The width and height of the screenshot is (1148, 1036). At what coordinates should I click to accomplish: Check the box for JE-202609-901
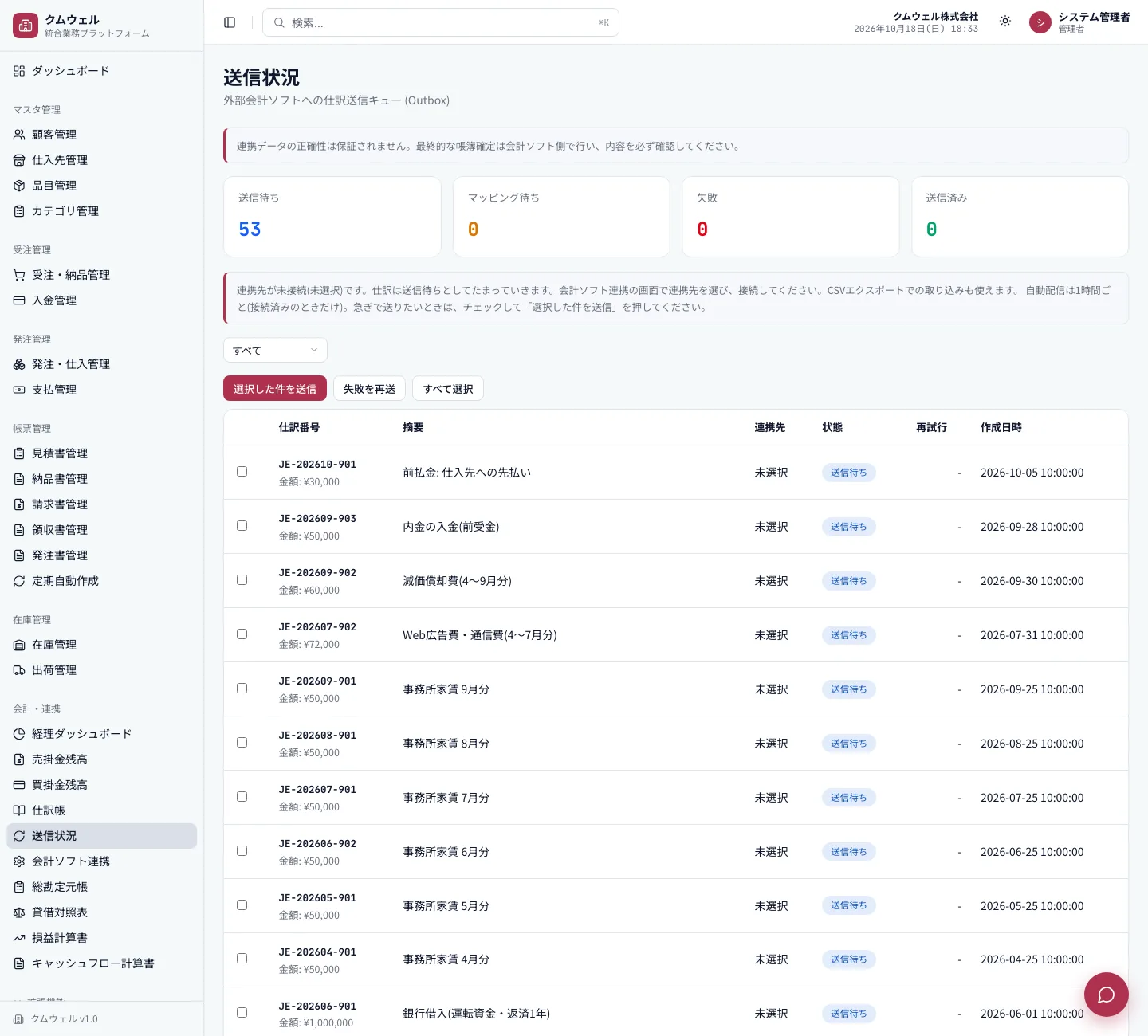(242, 689)
